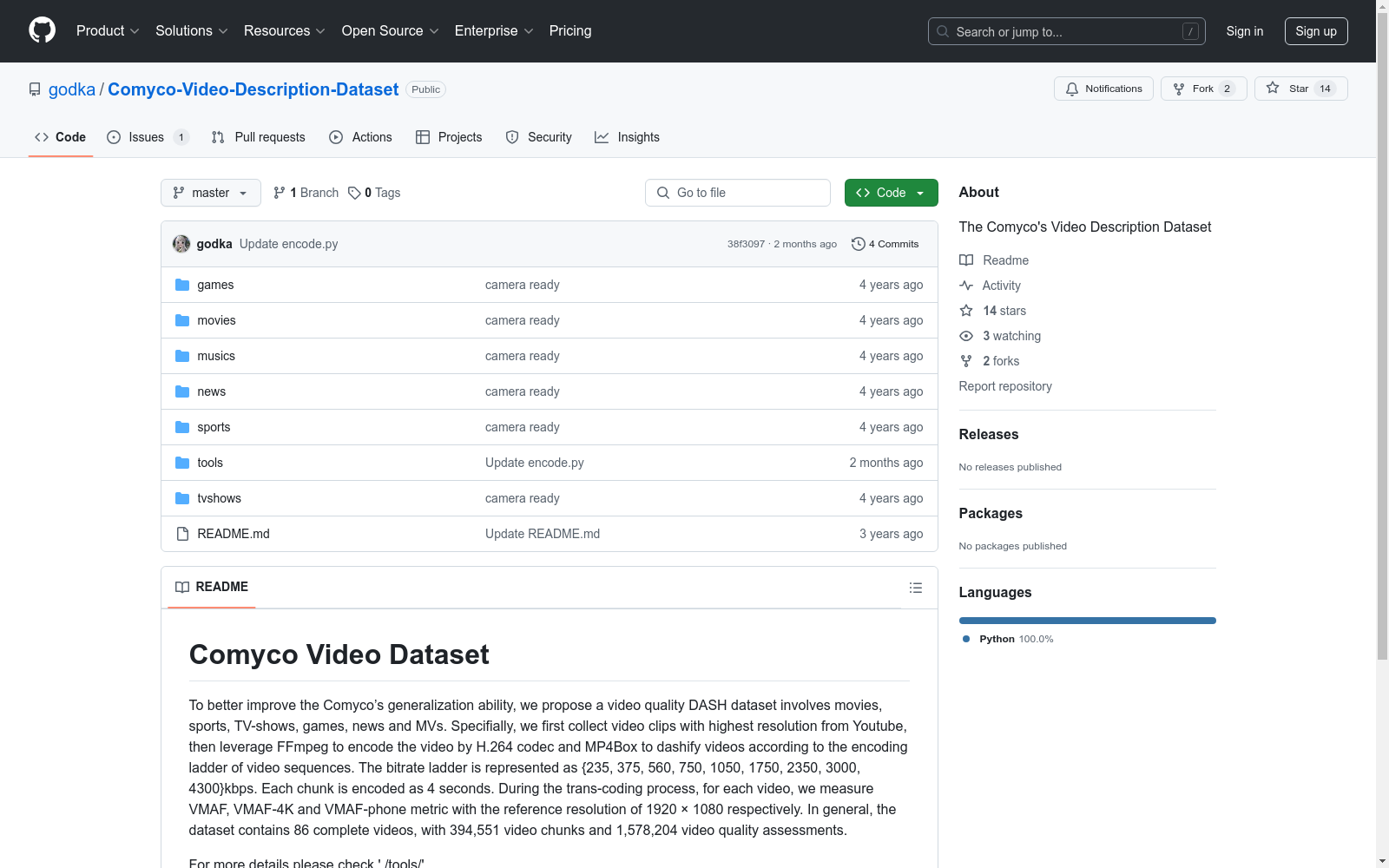Click godka's avatar in commit row
Viewport: 1389px width, 868px height.
coord(181,244)
